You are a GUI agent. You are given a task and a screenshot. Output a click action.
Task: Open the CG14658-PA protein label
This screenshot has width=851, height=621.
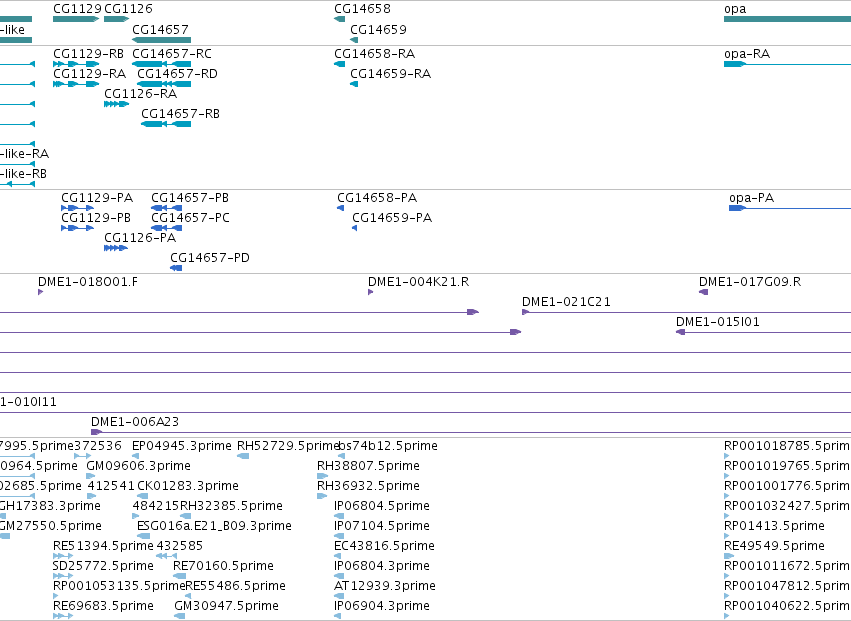pyautogui.click(x=377, y=198)
